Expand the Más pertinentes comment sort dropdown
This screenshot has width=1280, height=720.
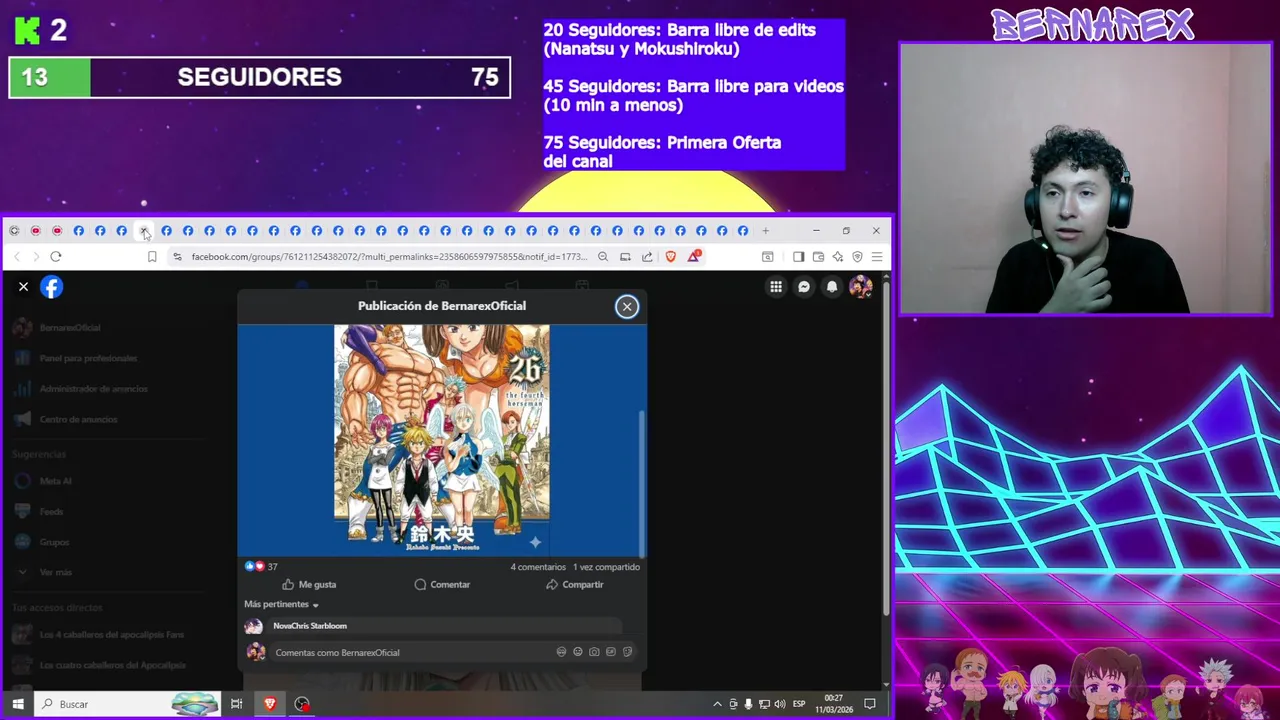tap(281, 604)
